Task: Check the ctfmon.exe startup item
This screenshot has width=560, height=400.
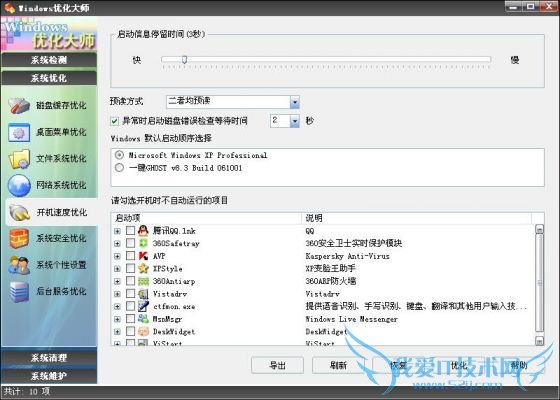Action: tap(130, 306)
